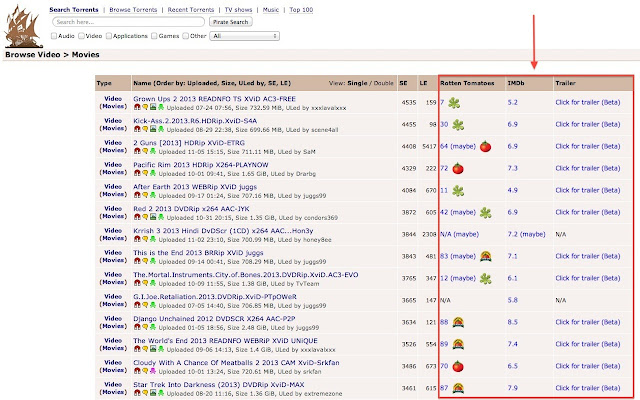Check the Applications filter checkbox
Viewport: 640px width, 400px height.
[109, 36]
